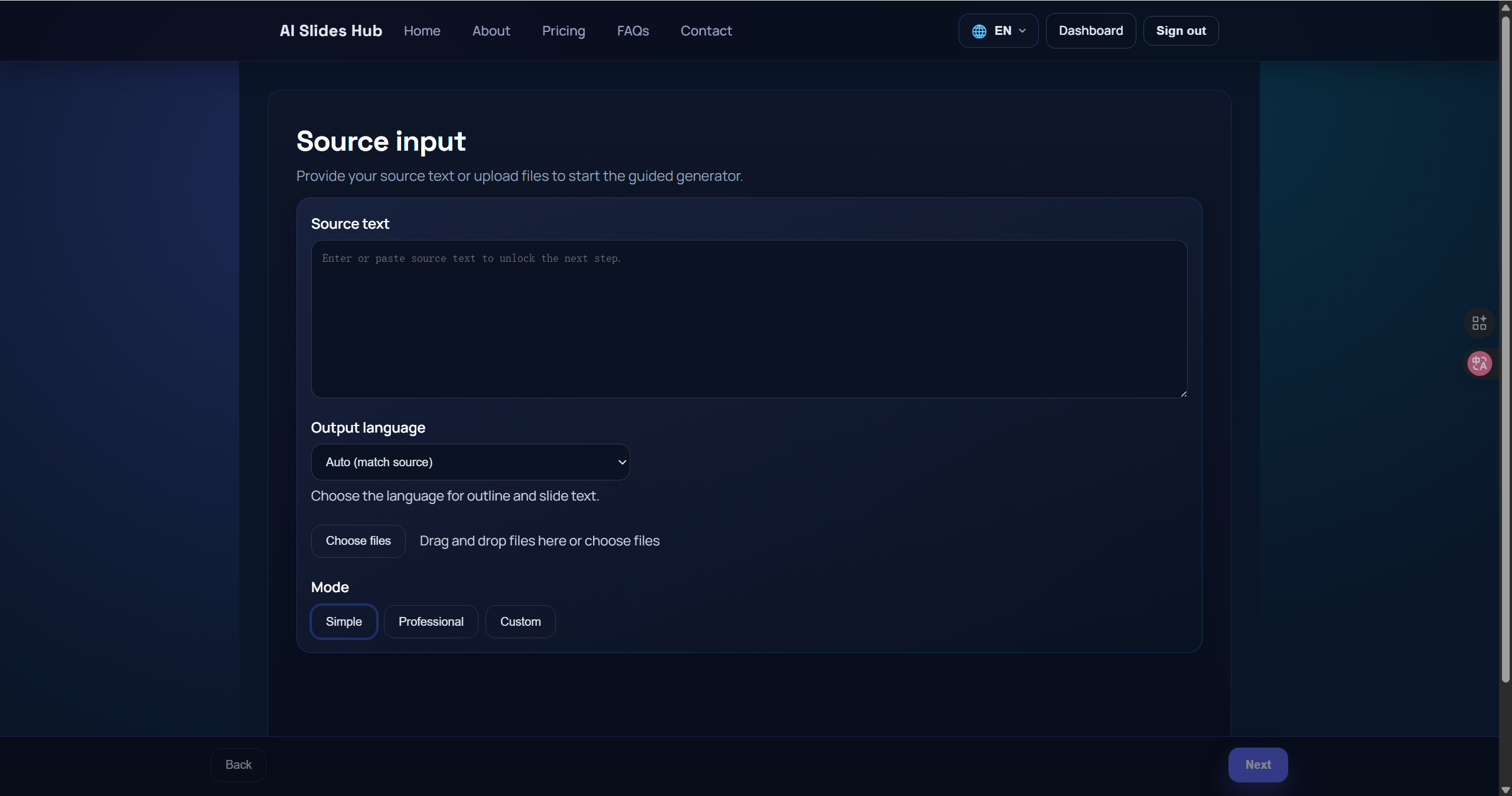Click the globe icon in the language selector
Image resolution: width=1512 pixels, height=796 pixels.
(979, 30)
